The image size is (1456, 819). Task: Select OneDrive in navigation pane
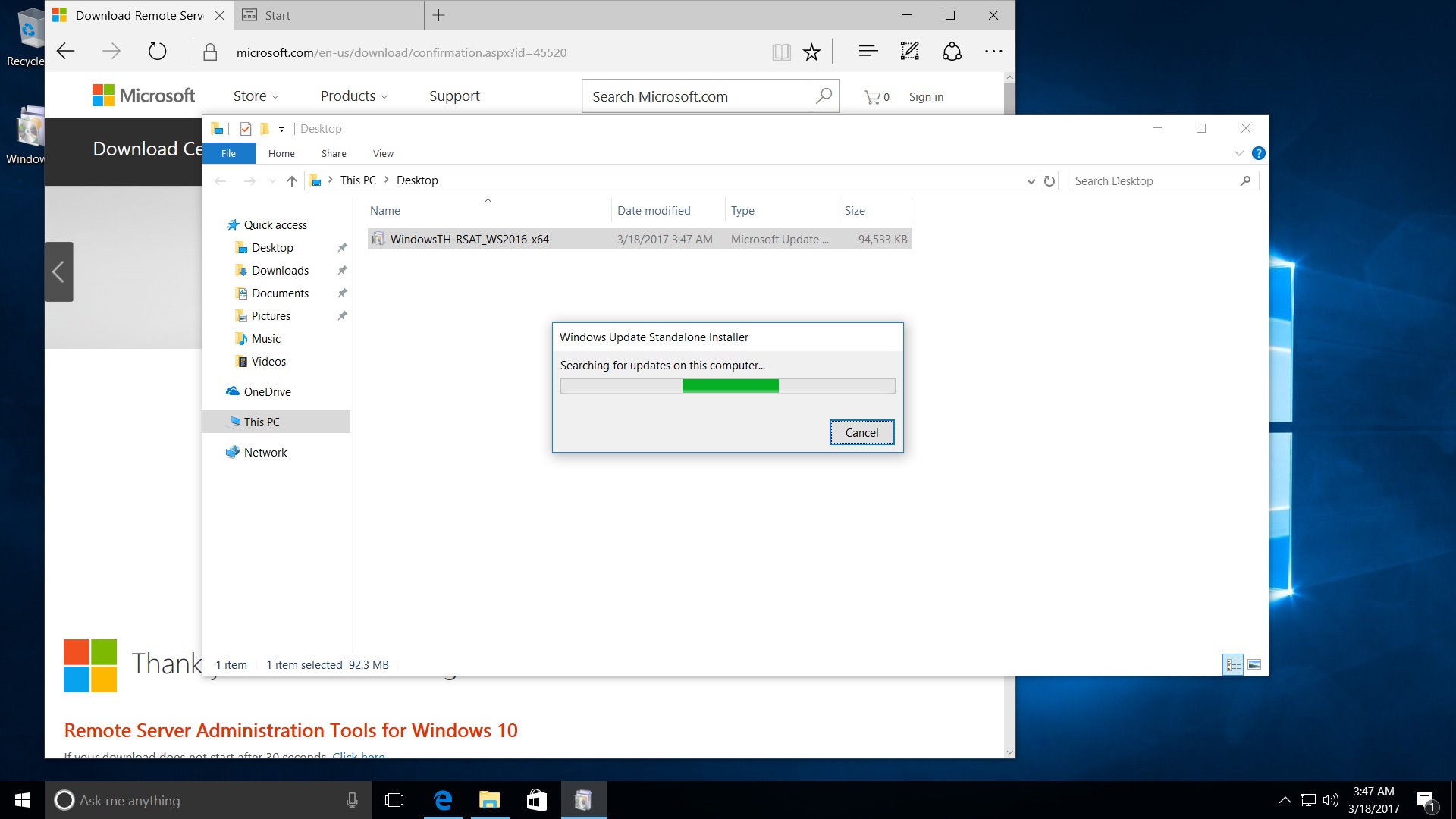point(267,392)
